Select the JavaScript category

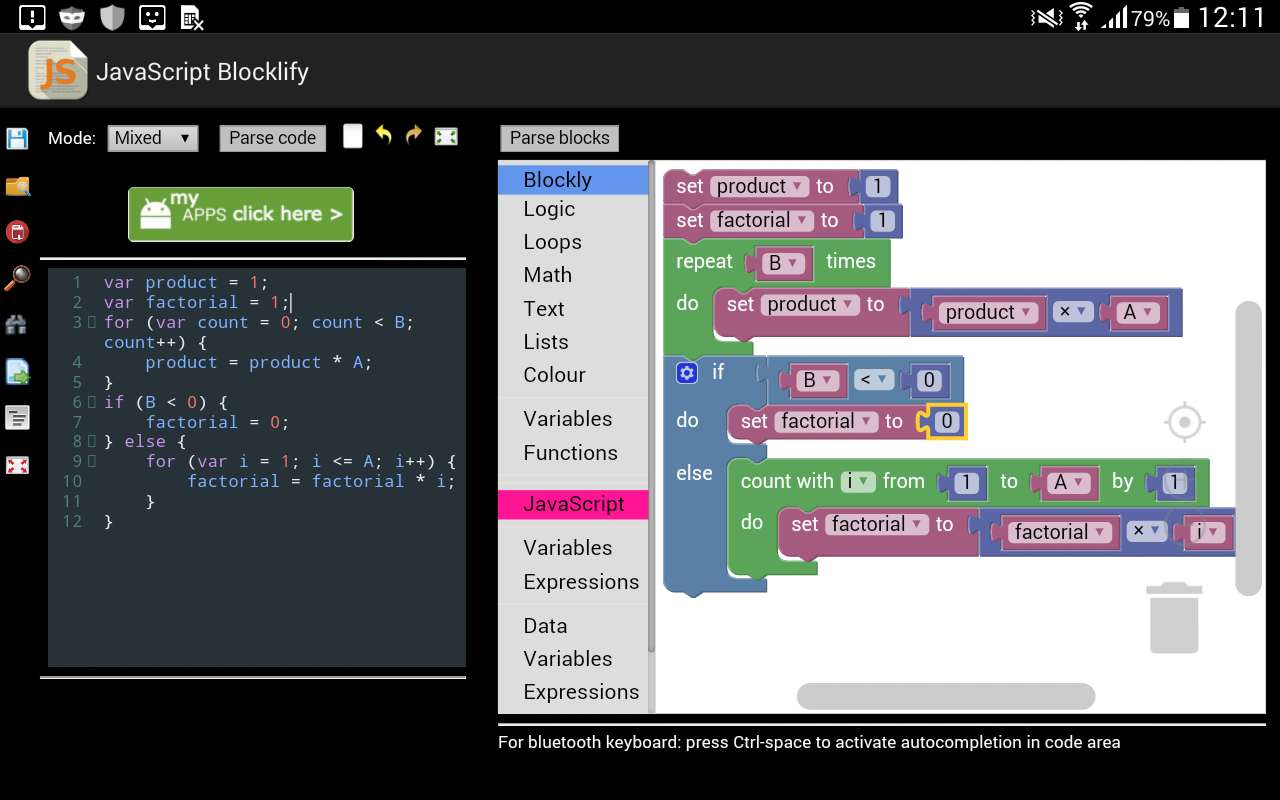click(x=573, y=504)
